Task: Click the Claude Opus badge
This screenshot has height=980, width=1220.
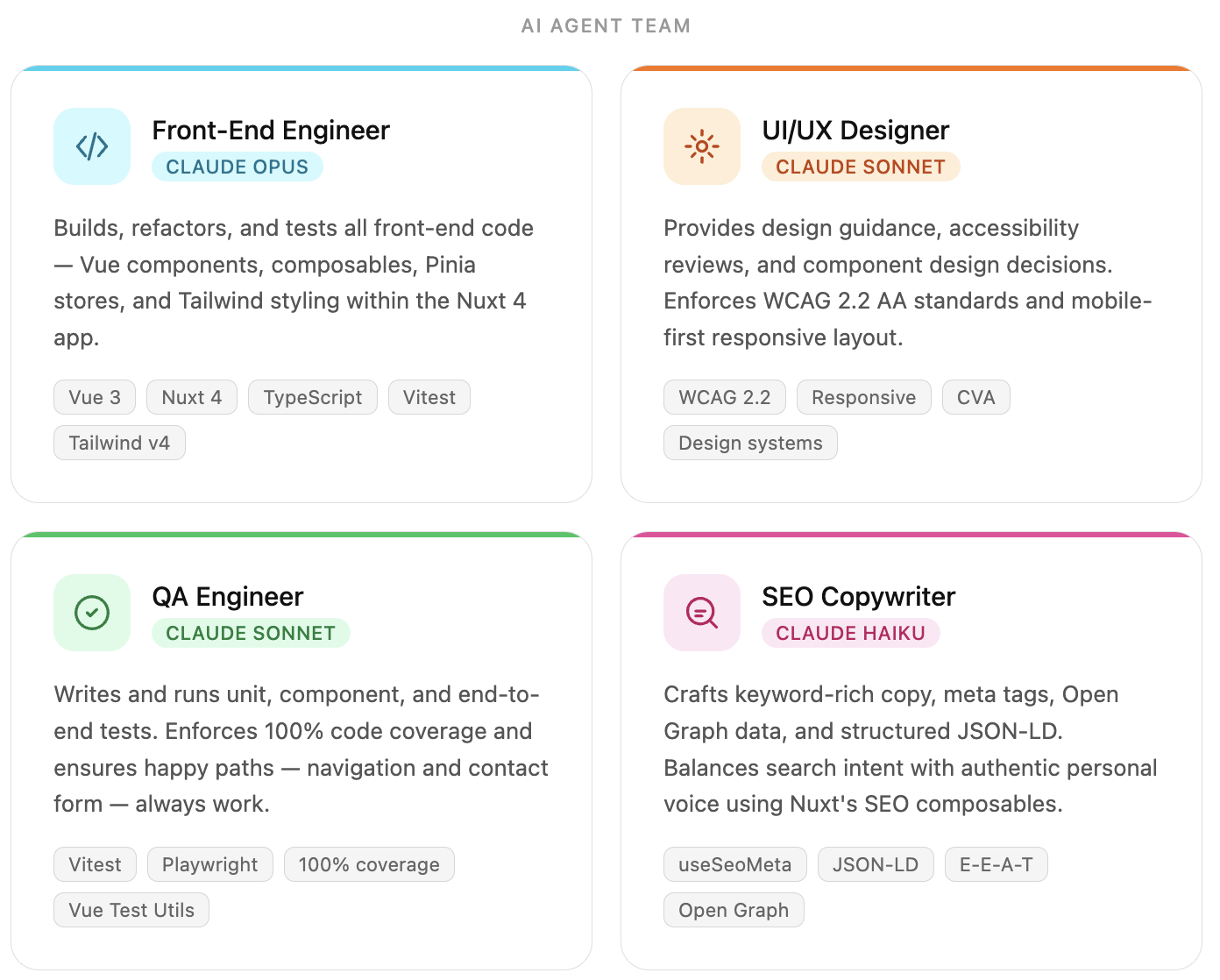Action: 237,167
